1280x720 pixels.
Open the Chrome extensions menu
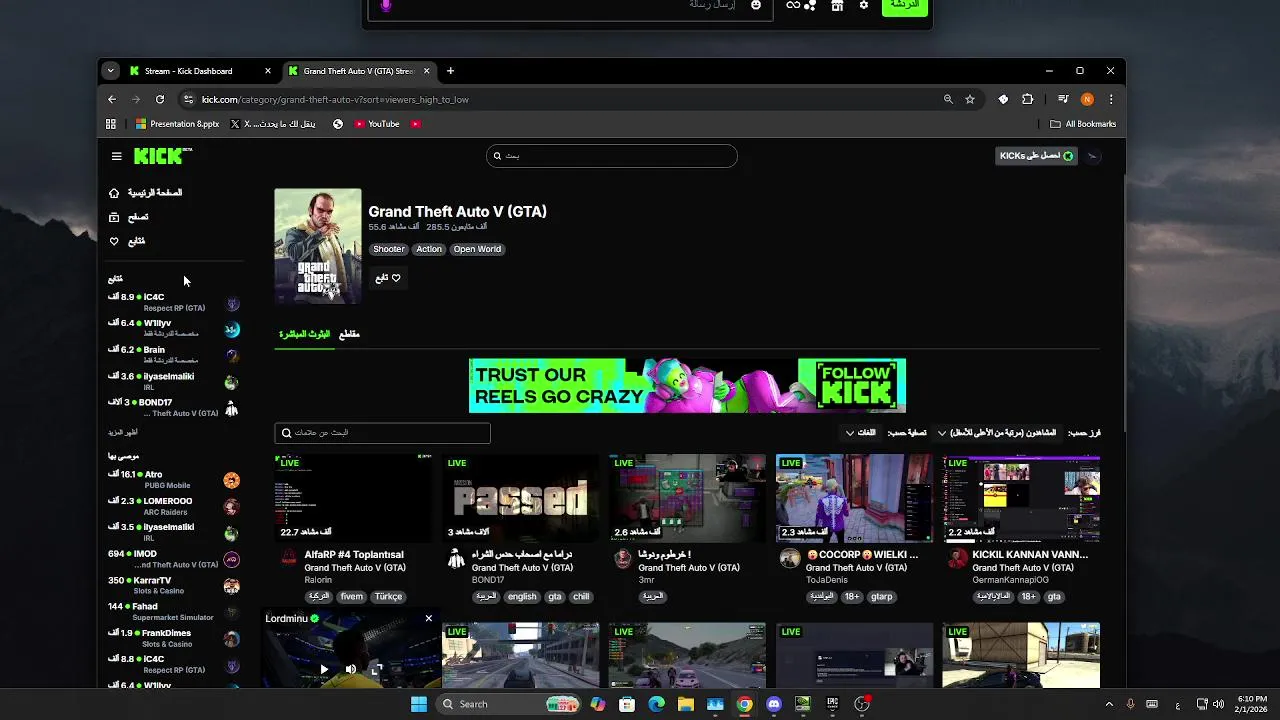[1027, 99]
